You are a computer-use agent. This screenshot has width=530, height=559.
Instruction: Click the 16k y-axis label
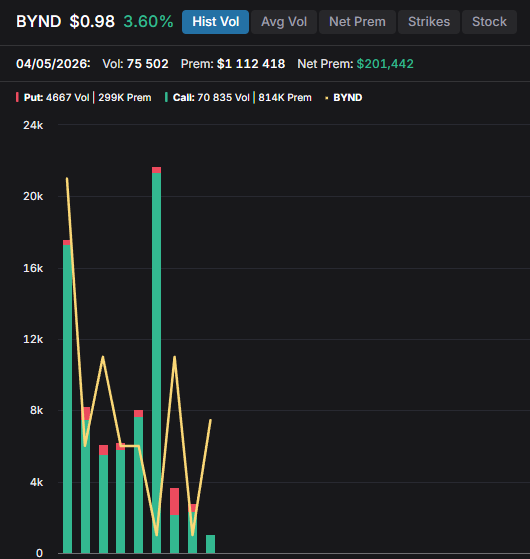(x=33, y=268)
